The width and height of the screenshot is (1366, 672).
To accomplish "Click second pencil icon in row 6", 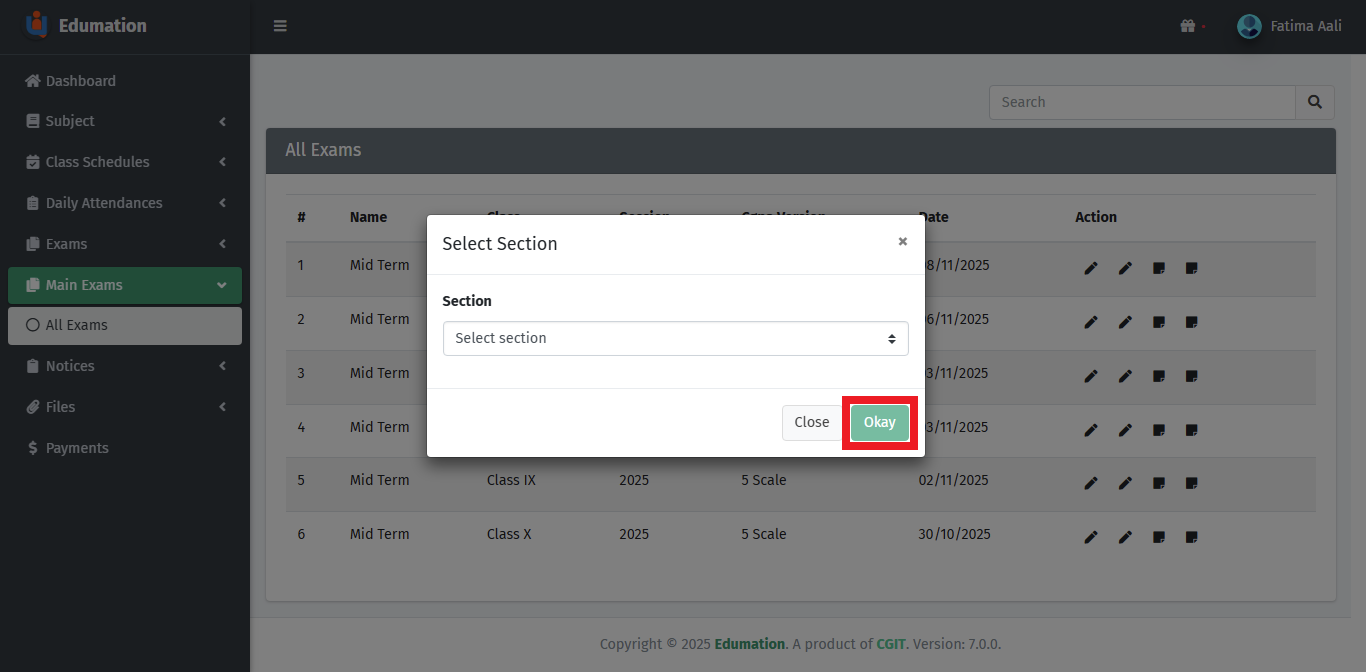I will 1125,537.
